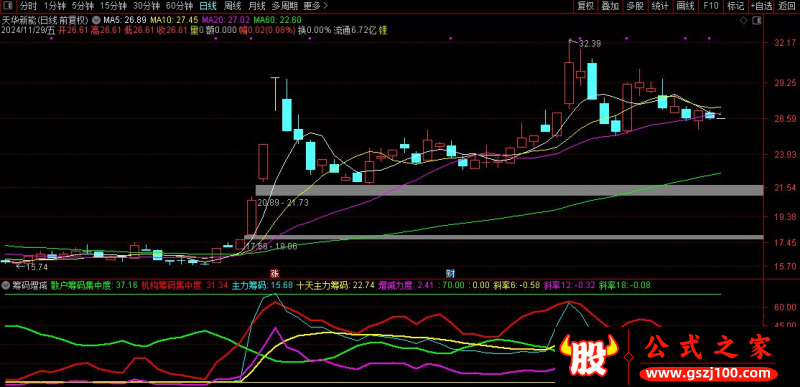Add stock with the +自选 button
The image size is (800, 387).
click(x=761, y=6)
